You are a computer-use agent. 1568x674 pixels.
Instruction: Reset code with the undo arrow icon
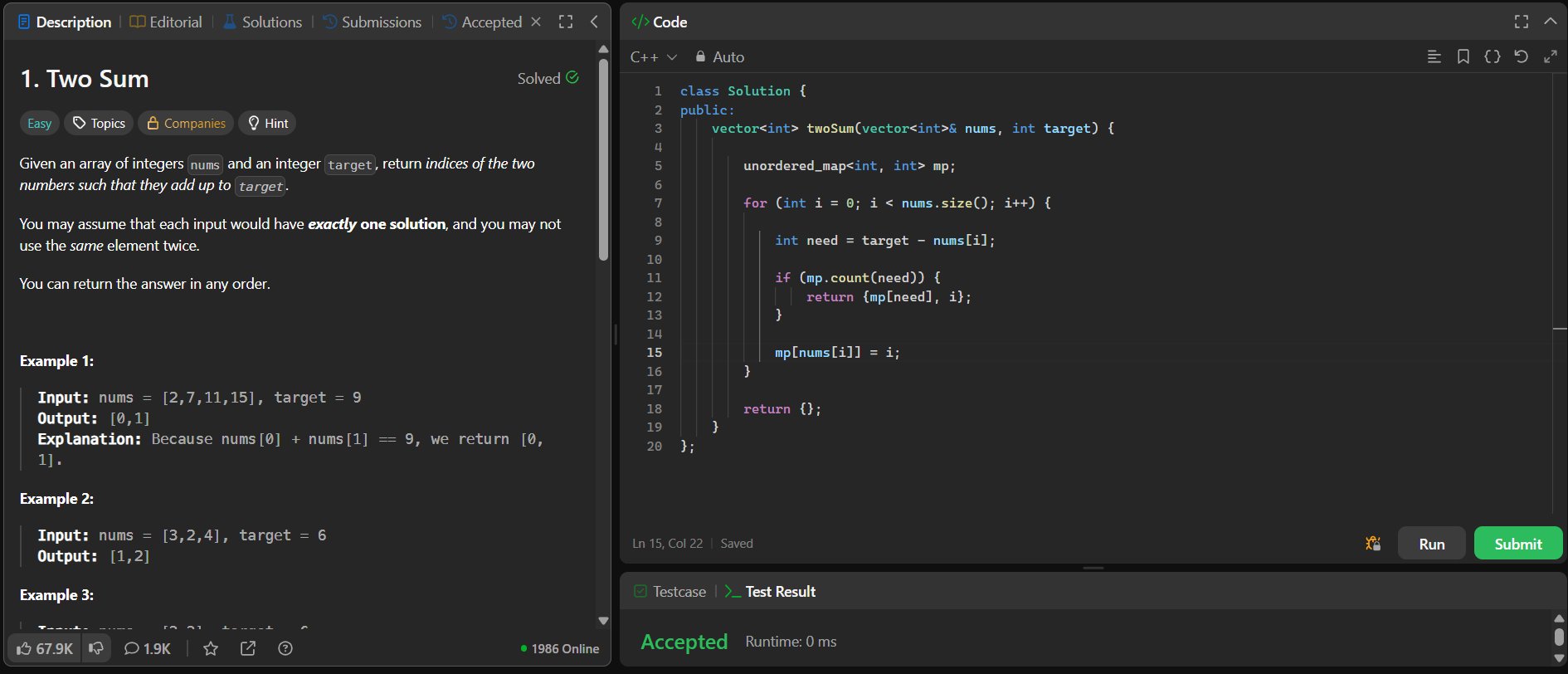pos(1521,56)
